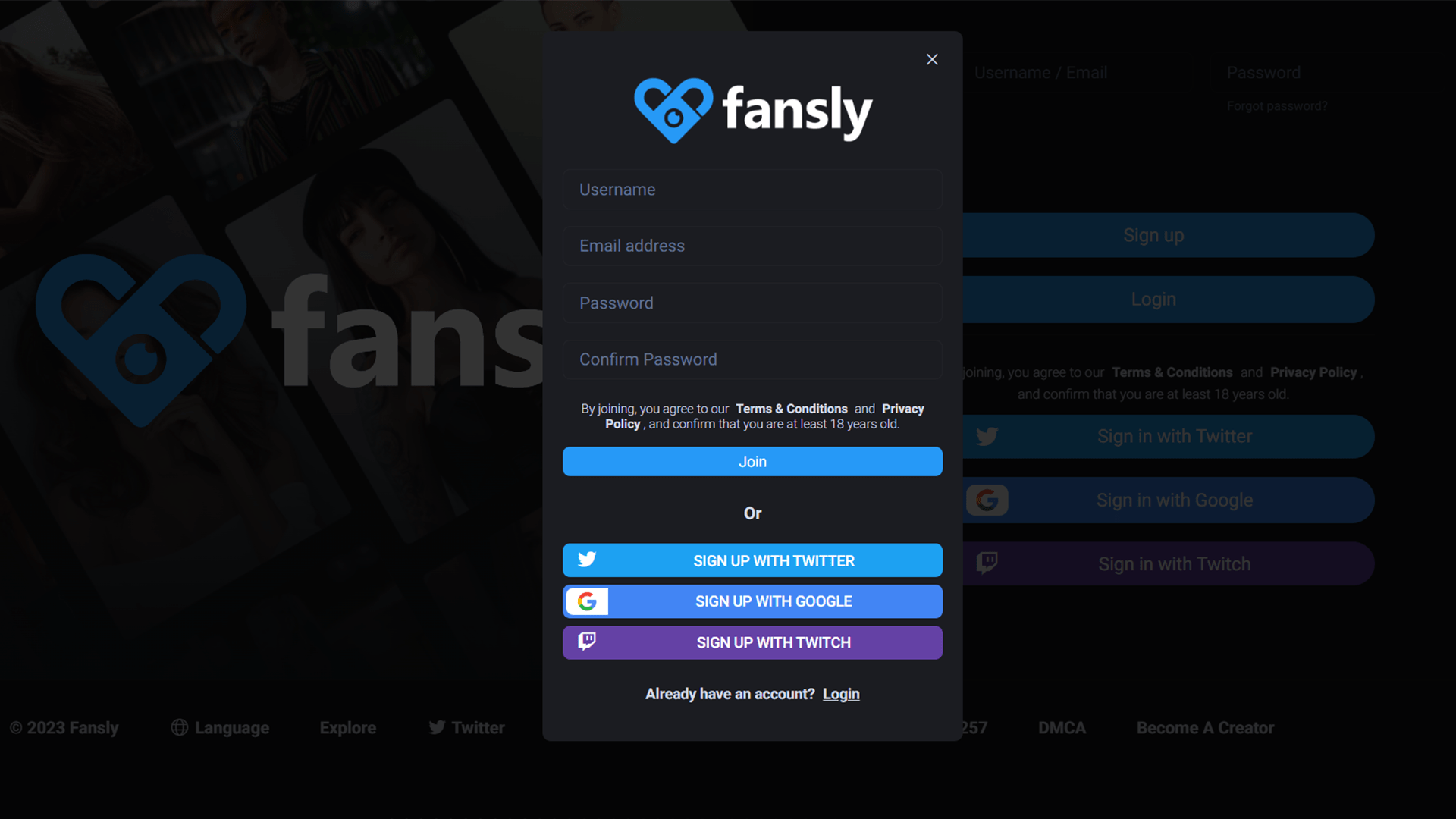The width and height of the screenshot is (1456, 819).
Task: Click the blue Join button
Action: point(752,461)
